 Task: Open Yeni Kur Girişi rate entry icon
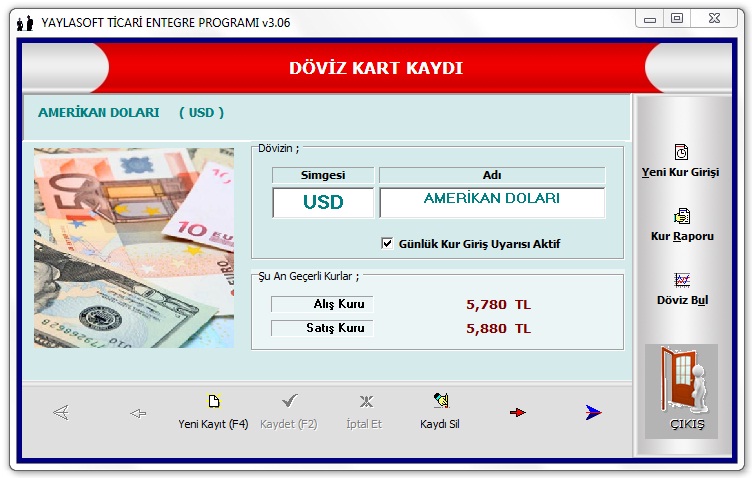681,152
